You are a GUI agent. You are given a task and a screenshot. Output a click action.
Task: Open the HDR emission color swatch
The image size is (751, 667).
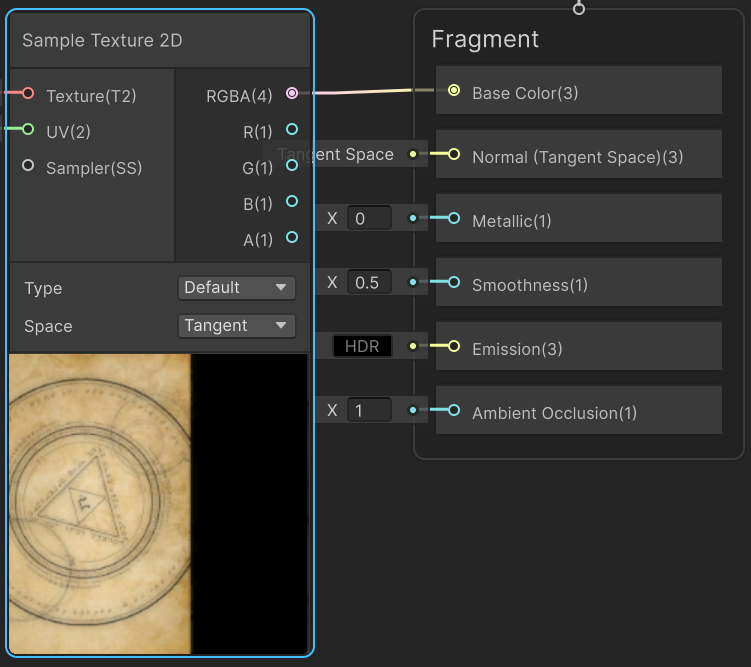[362, 346]
